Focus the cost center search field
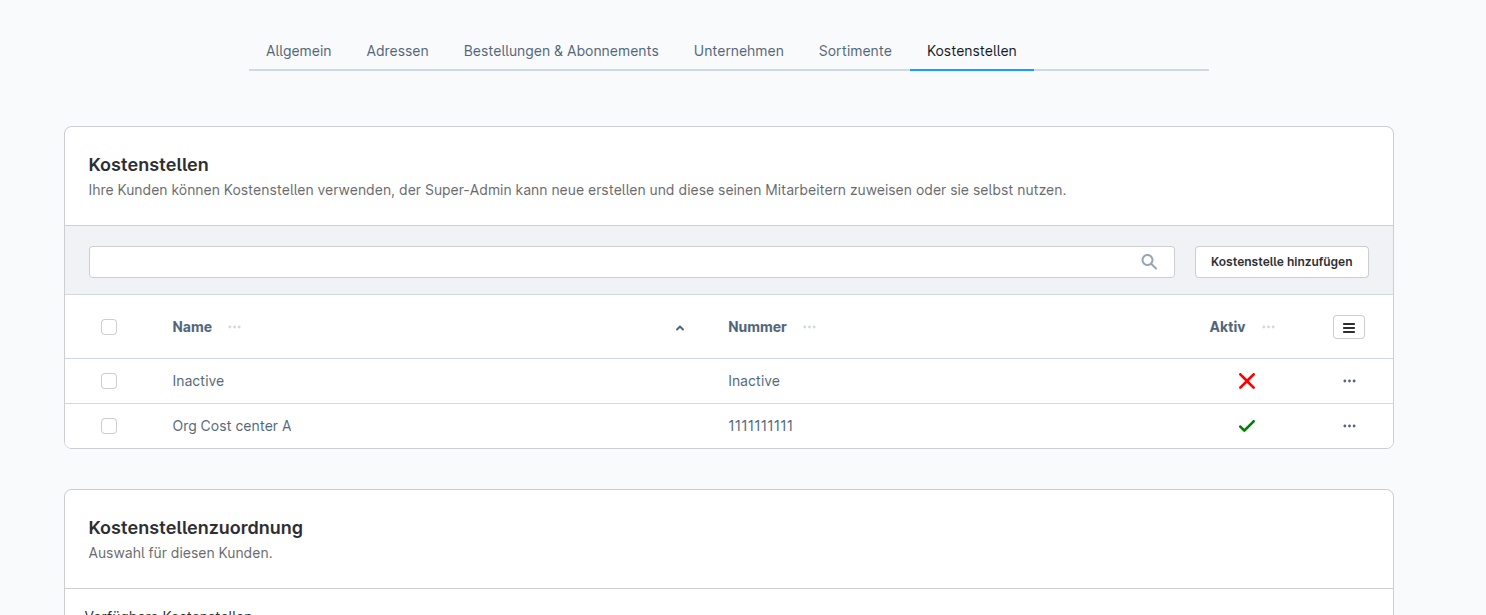Image resolution: width=1486 pixels, height=615 pixels. tap(610, 262)
